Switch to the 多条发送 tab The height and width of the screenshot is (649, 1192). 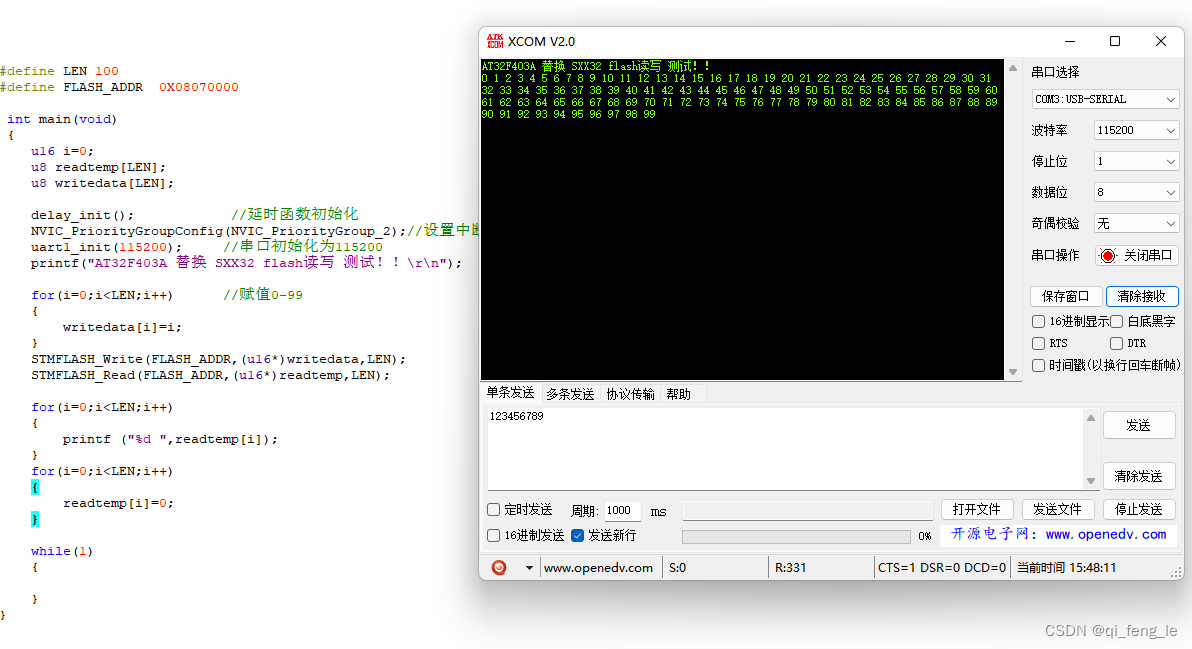pyautogui.click(x=569, y=394)
